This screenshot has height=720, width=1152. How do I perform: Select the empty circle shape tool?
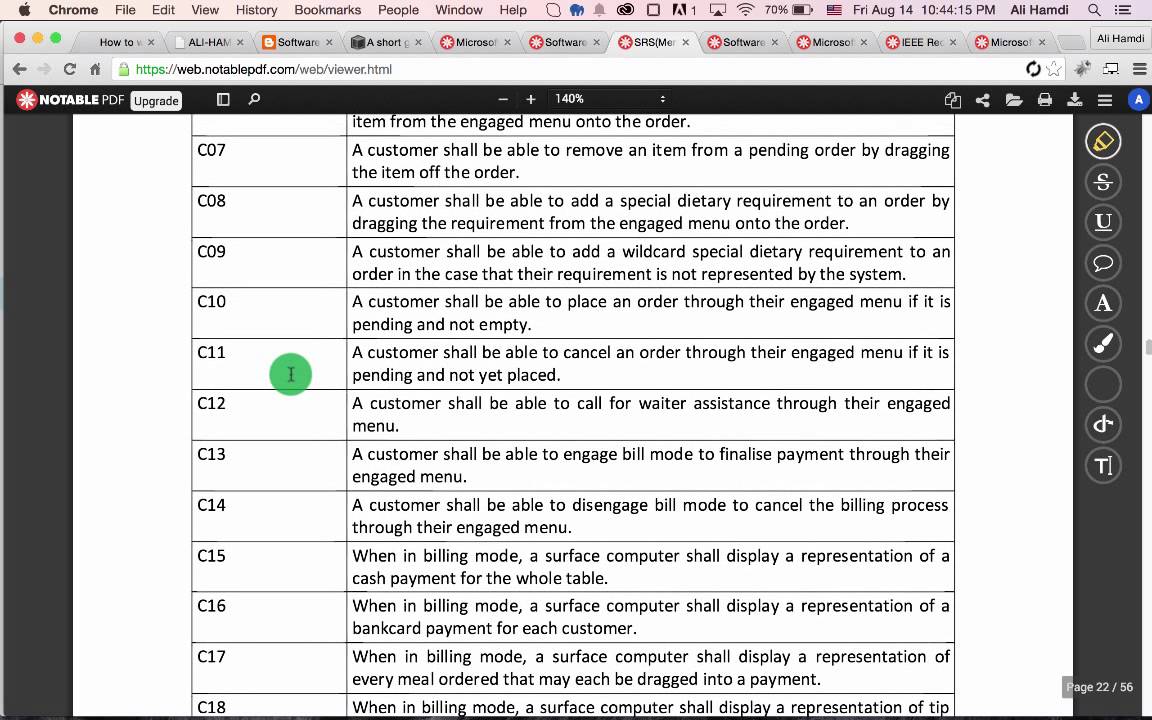pos(1103,384)
